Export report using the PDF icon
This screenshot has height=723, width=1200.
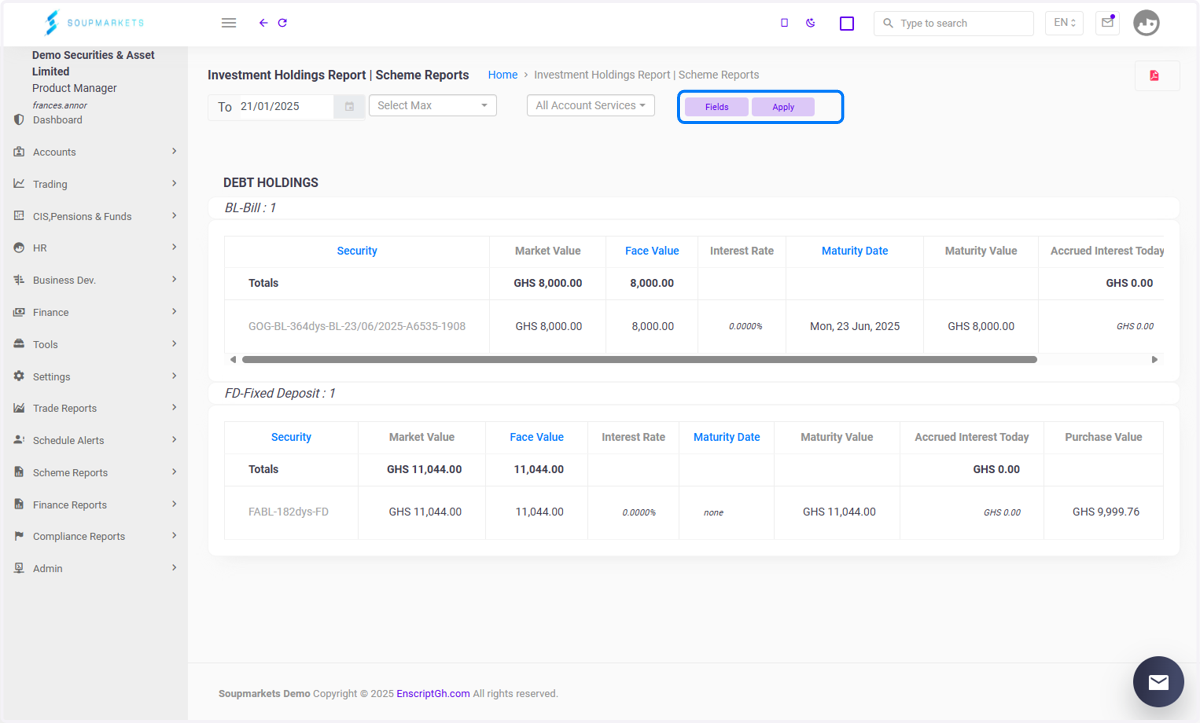coord(1155,76)
